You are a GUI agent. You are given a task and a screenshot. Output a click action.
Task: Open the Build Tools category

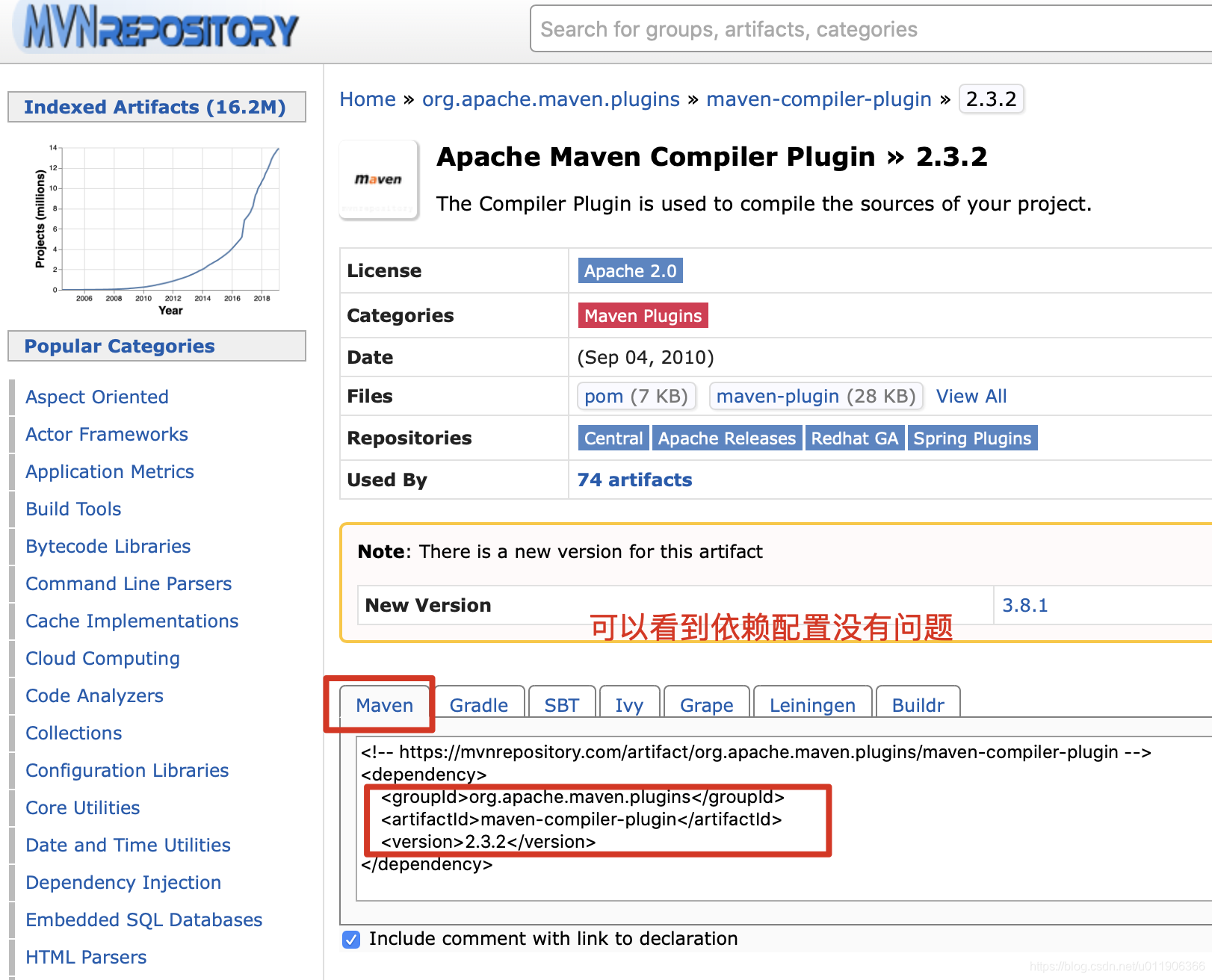pos(73,509)
